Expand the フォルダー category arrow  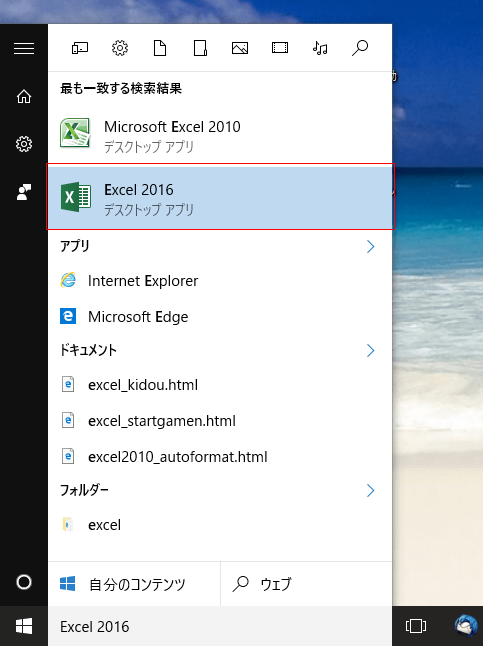click(x=370, y=490)
